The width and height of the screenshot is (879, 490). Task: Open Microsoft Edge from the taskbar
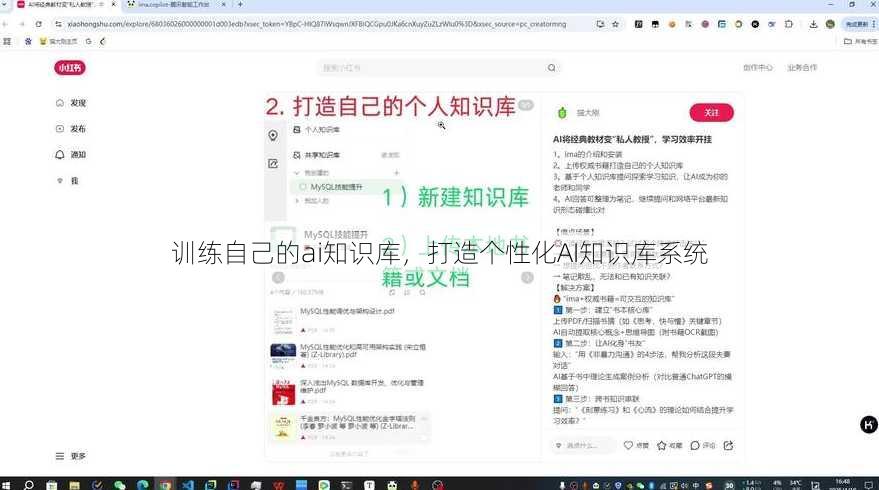142,484
